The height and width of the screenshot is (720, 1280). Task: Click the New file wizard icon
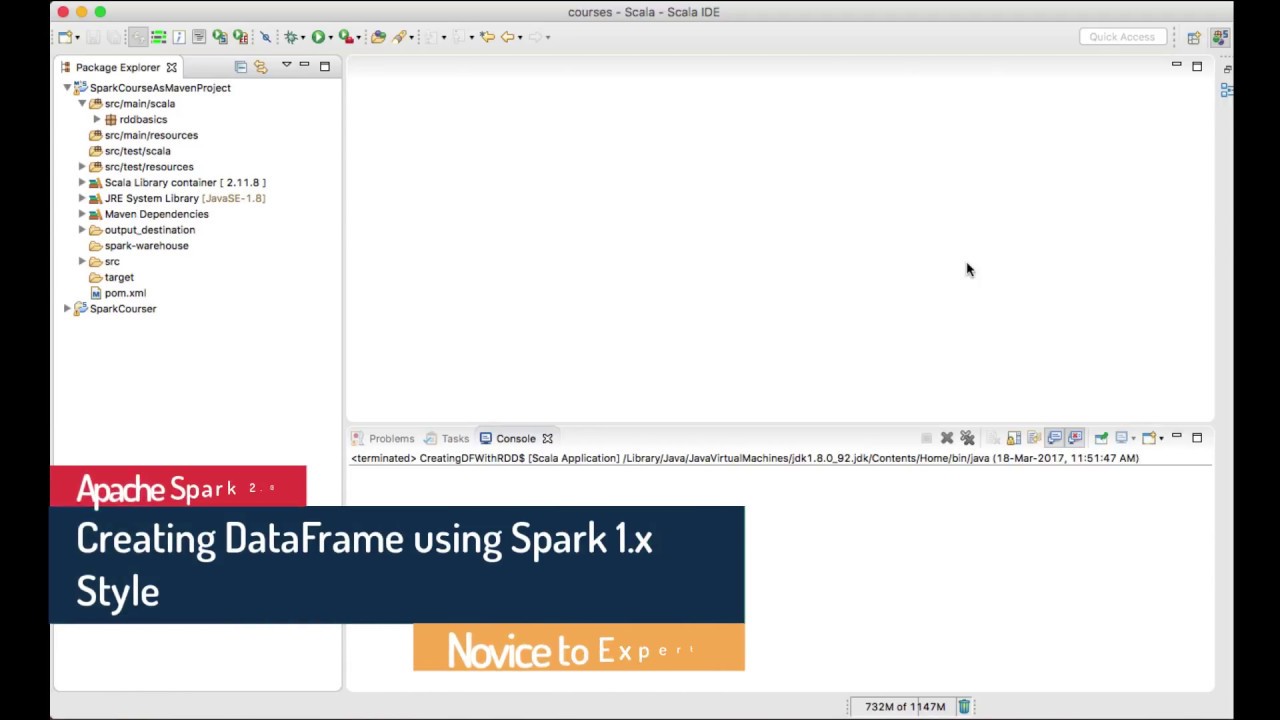64,37
